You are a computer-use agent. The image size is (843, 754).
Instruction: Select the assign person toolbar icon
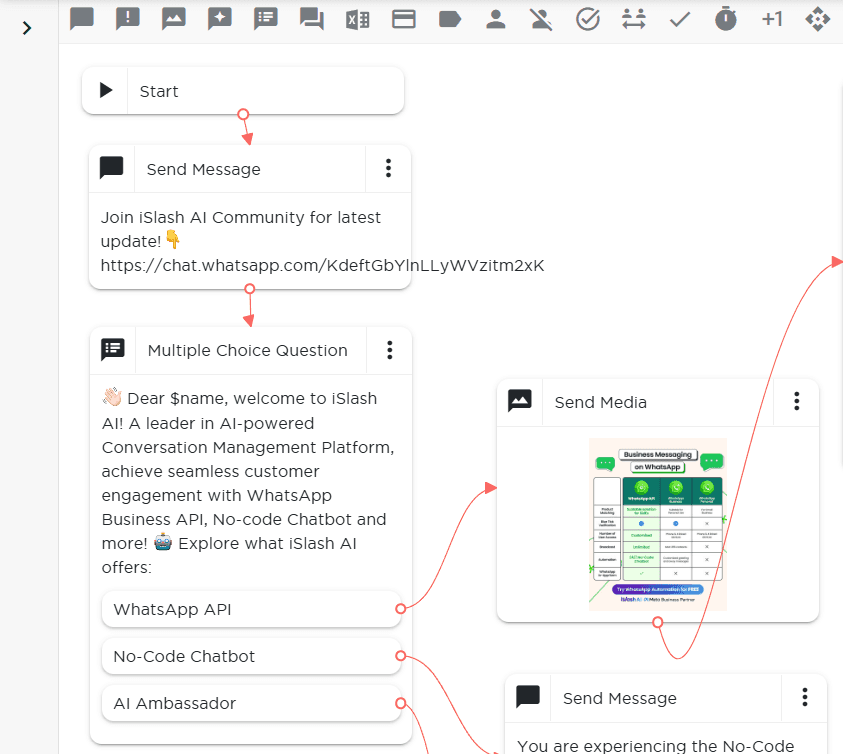(496, 19)
